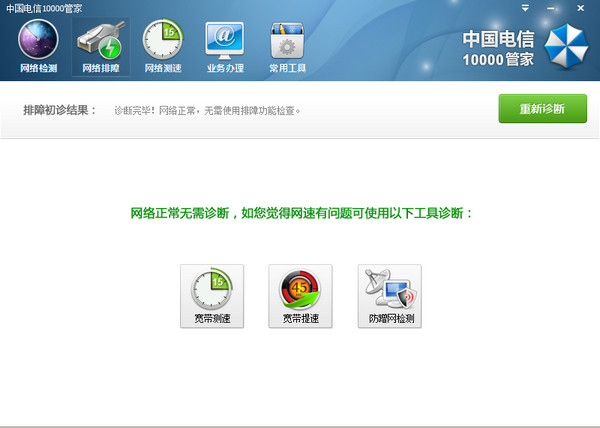600x428 pixels.
Task: Close the 10000管家 window
Action: [580, 8]
